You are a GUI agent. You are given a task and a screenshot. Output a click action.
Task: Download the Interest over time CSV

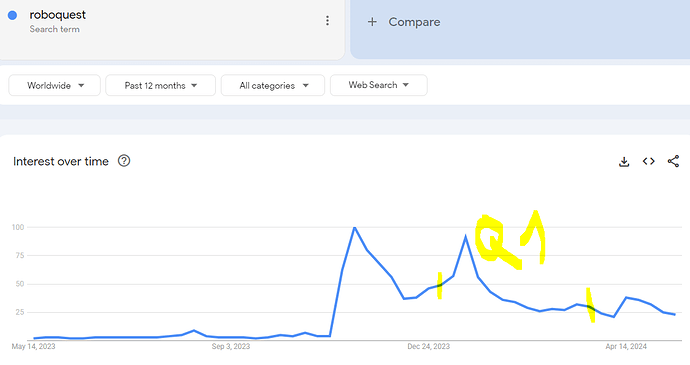[x=624, y=162]
